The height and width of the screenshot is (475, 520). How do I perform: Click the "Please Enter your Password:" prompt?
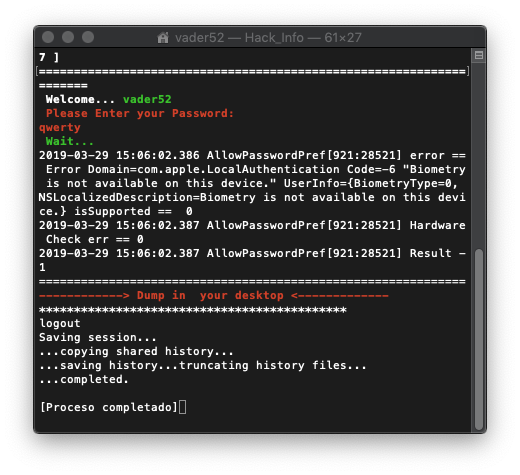140,113
